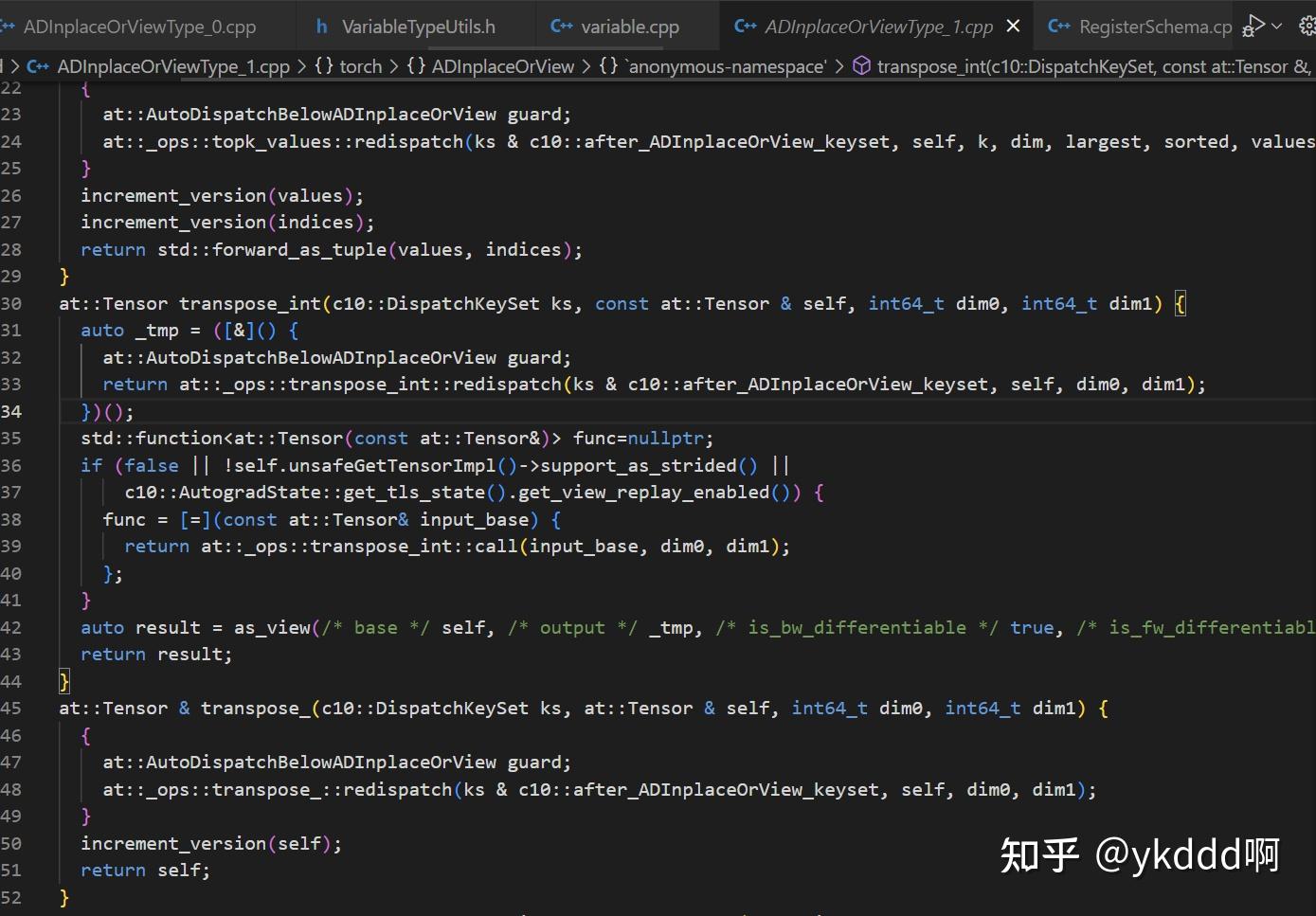
Task: Click line number 30 in the gutter
Action: click(x=11, y=303)
